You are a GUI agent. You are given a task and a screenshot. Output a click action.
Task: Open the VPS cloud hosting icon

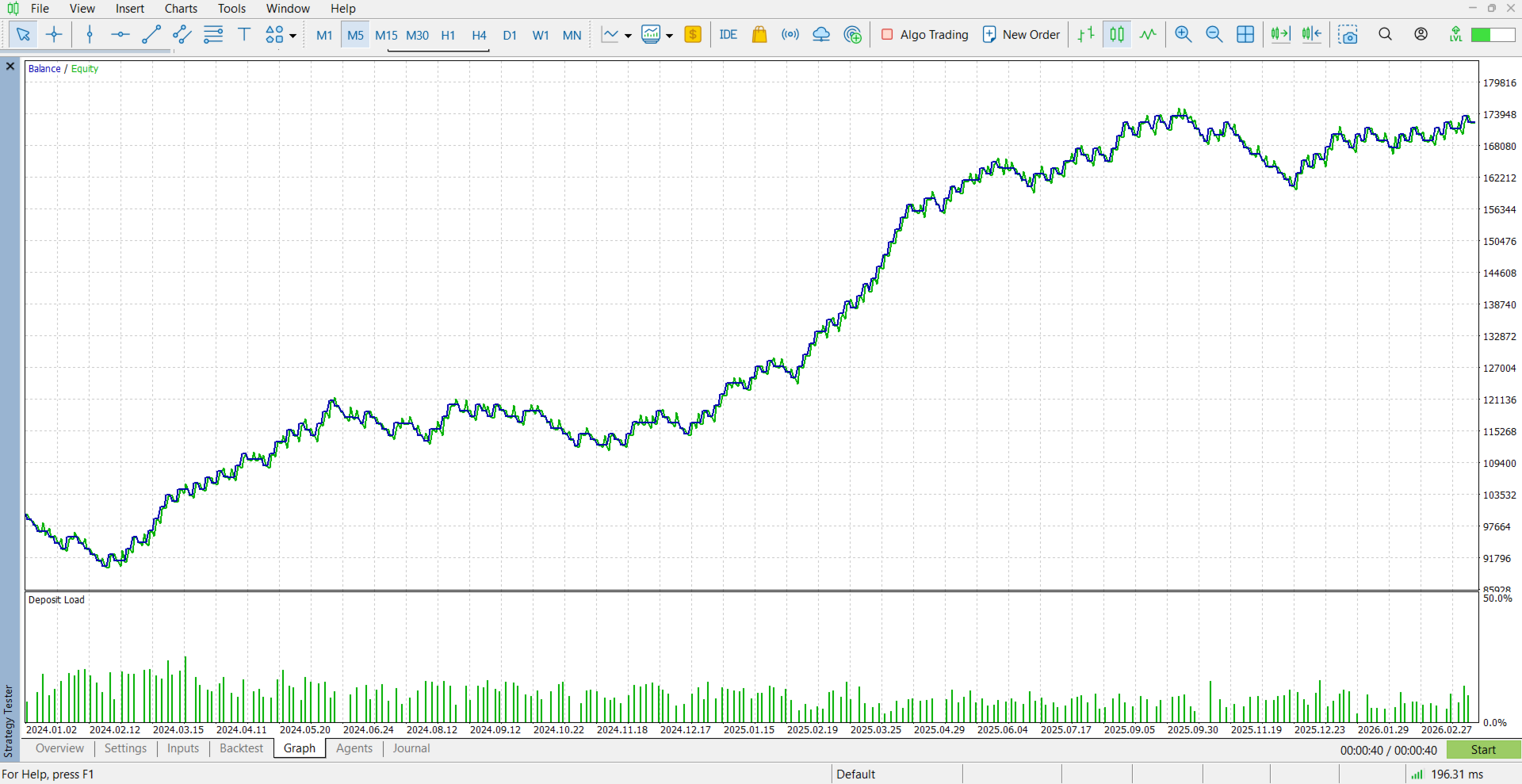click(x=821, y=34)
